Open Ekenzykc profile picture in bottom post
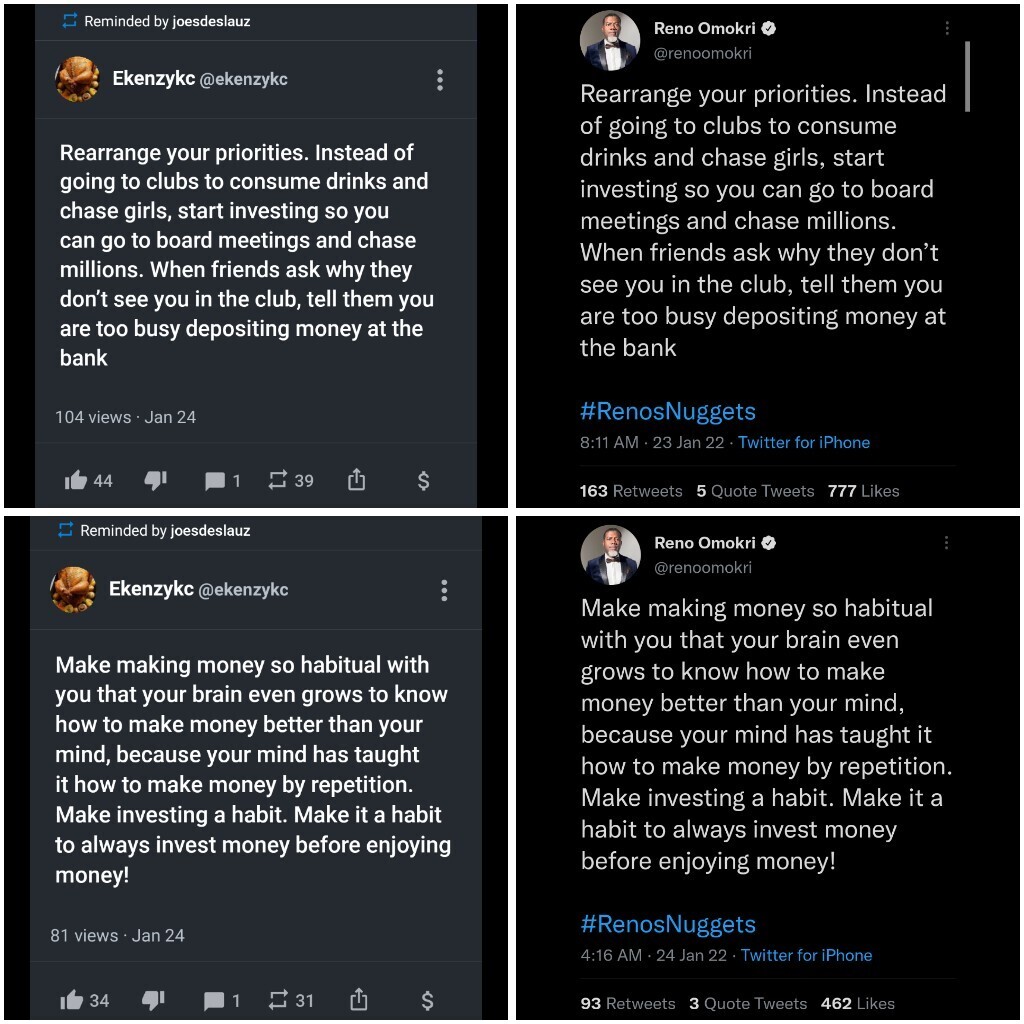Viewport: 1024px width, 1024px height. (x=73, y=590)
